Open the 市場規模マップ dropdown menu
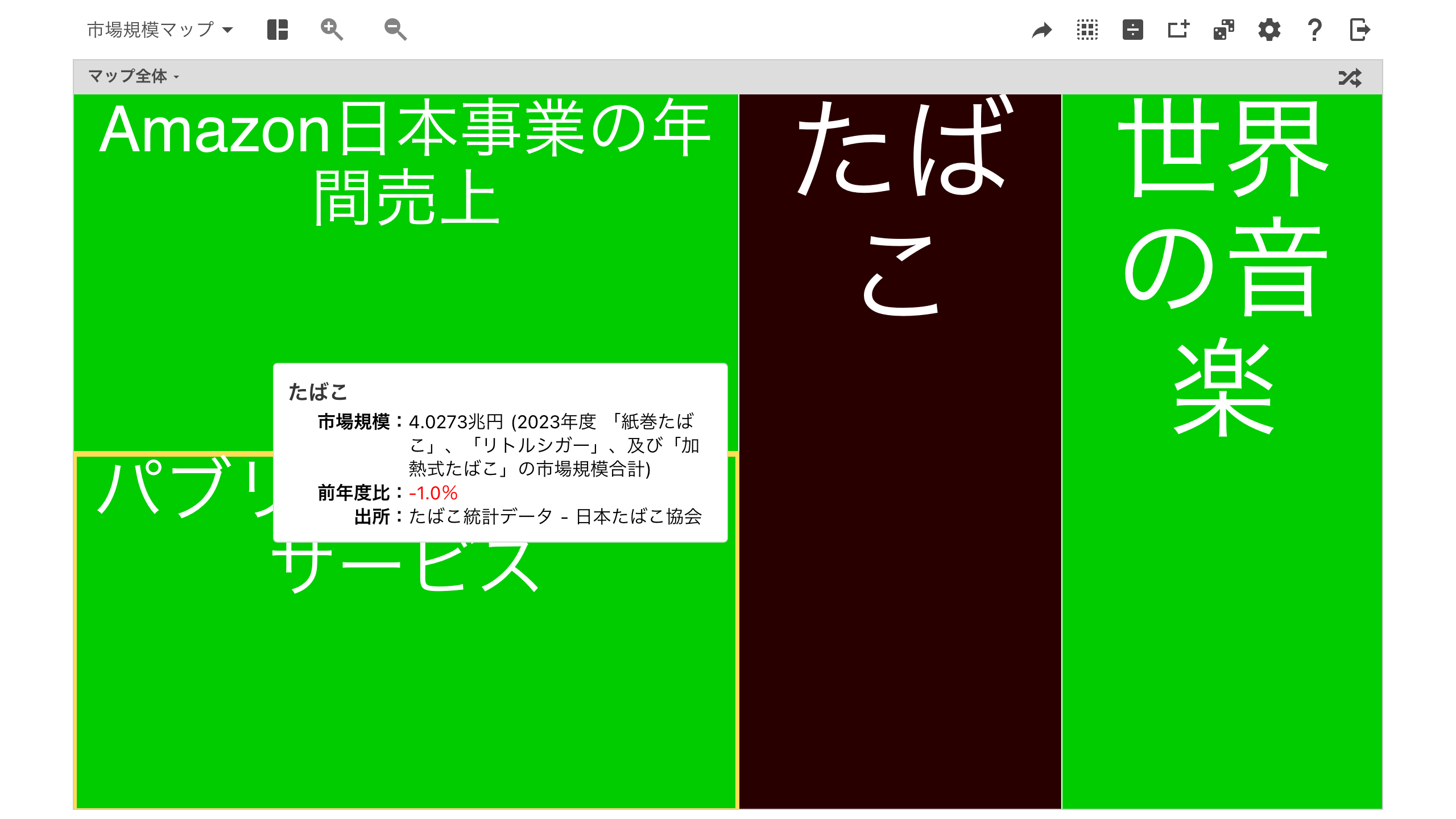This screenshot has height=819, width=1456. point(160,30)
